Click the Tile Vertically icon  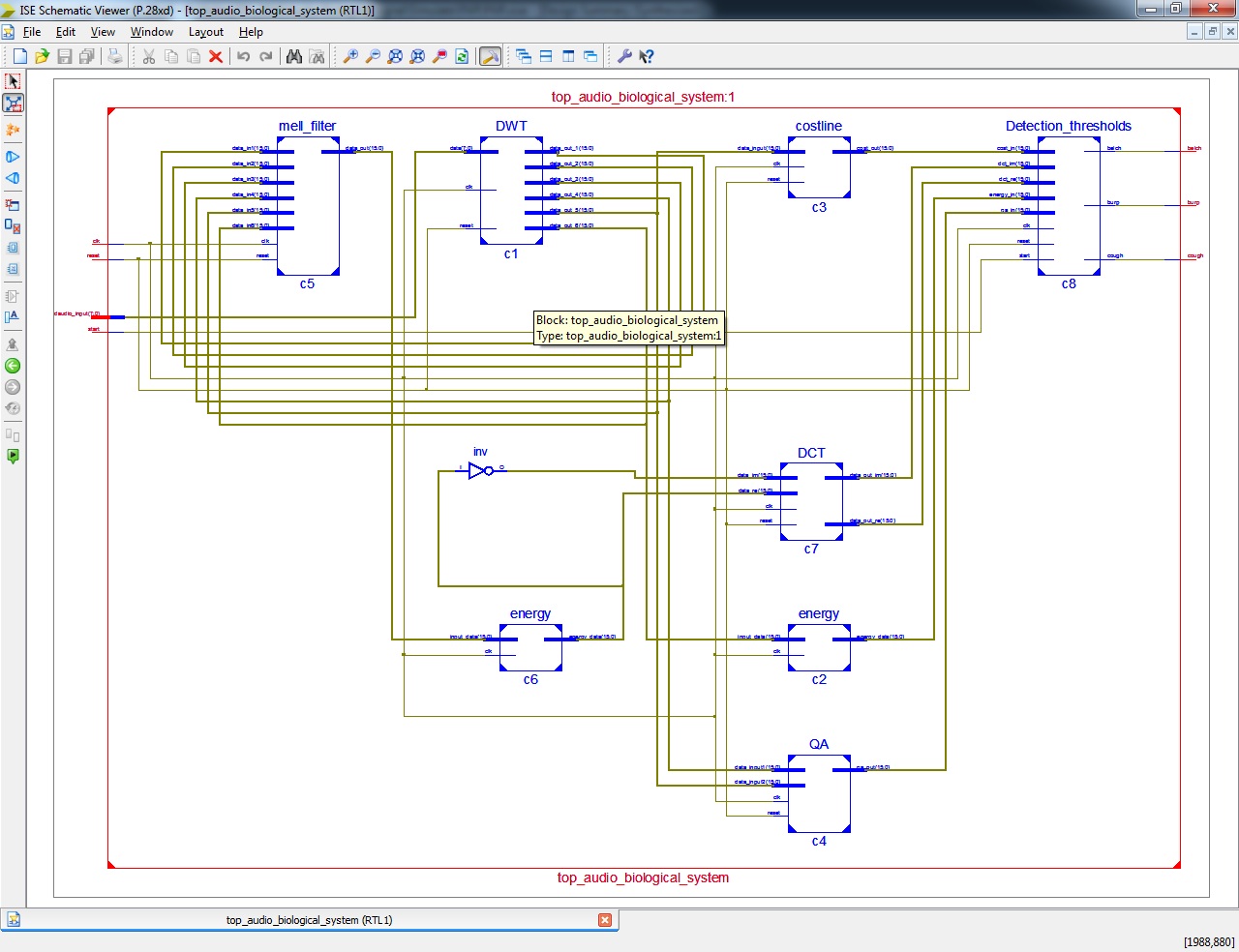[x=568, y=57]
